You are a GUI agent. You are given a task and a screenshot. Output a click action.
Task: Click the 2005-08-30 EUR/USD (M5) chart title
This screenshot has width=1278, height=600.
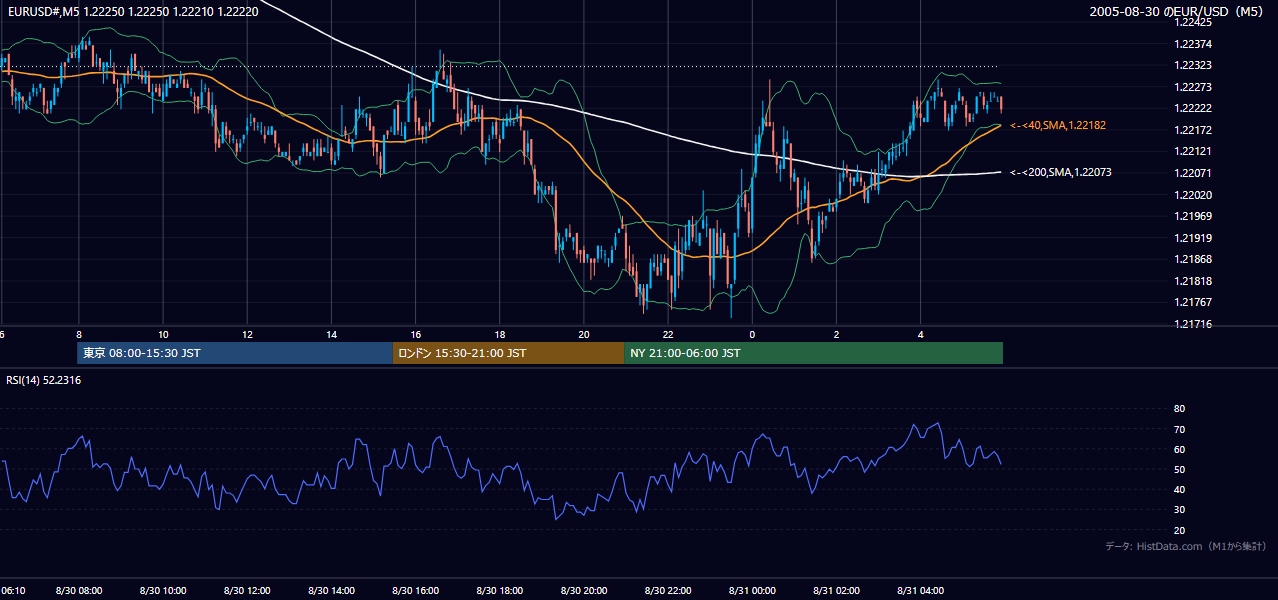(x=1177, y=11)
